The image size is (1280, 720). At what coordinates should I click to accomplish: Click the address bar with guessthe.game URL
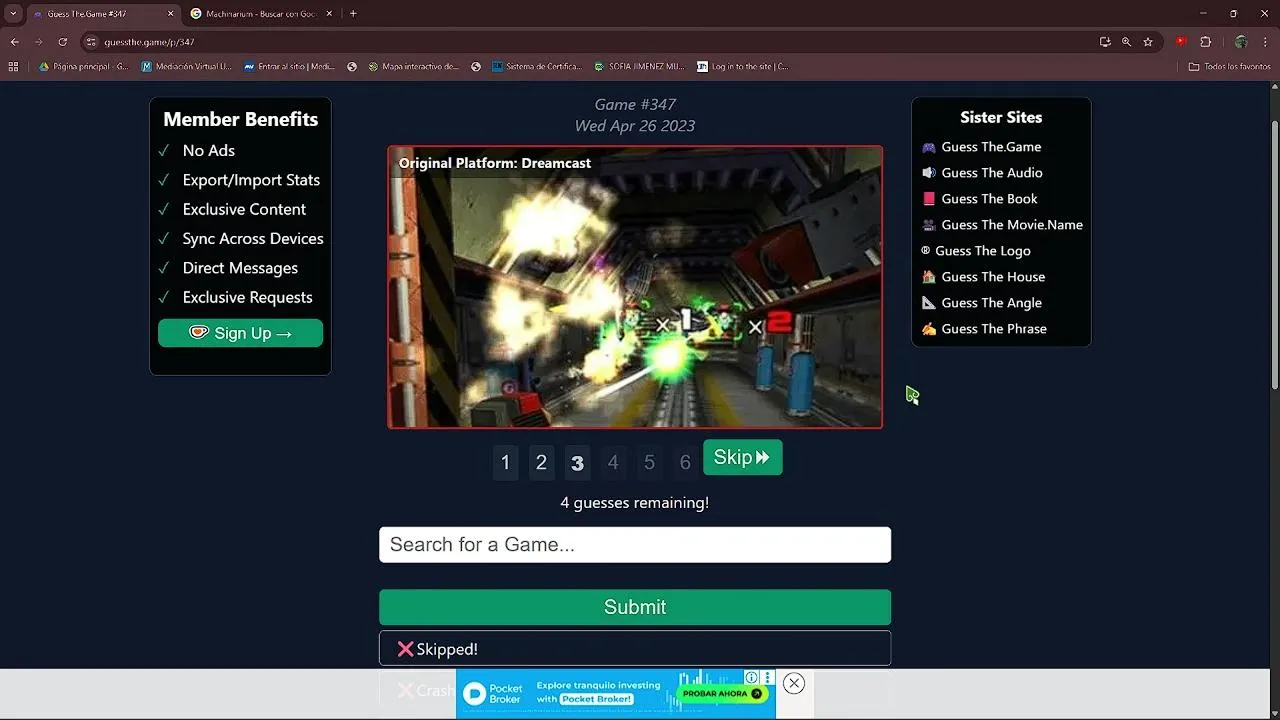pyautogui.click(x=590, y=42)
